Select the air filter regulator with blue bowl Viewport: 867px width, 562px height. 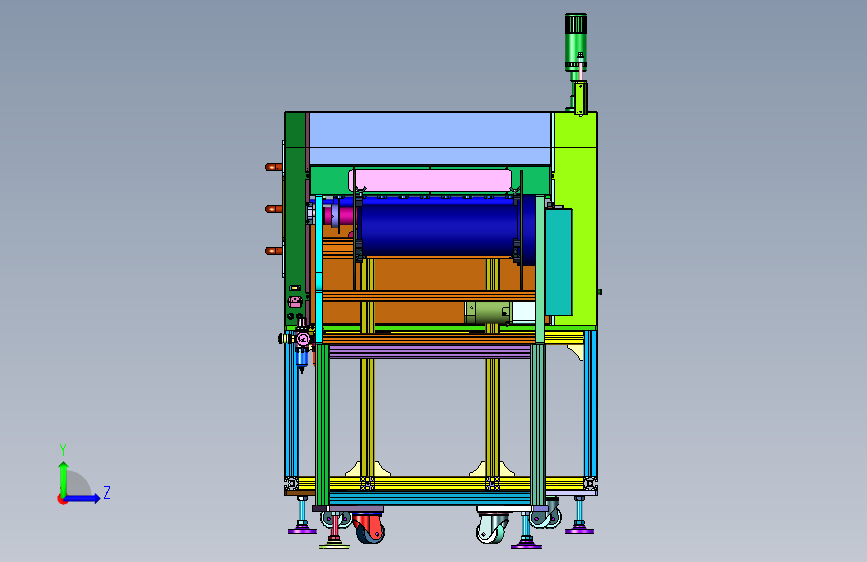(302, 346)
